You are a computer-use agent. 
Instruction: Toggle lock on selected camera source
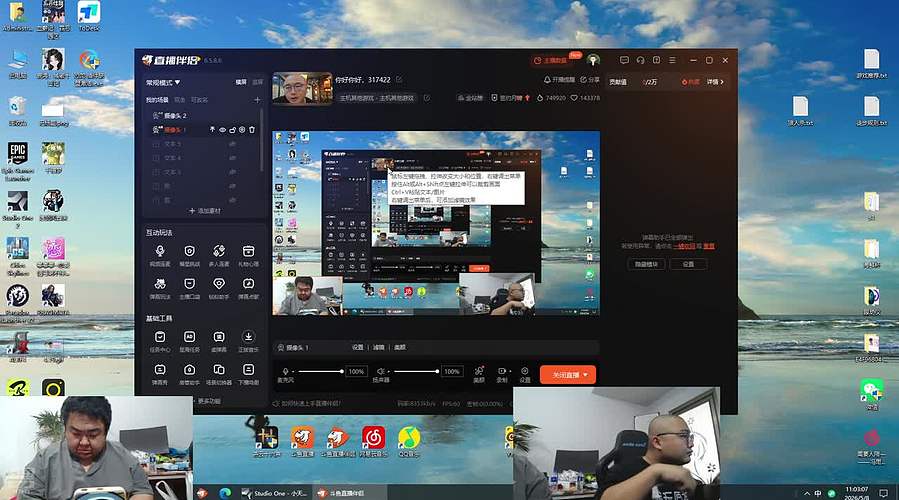pyautogui.click(x=232, y=130)
